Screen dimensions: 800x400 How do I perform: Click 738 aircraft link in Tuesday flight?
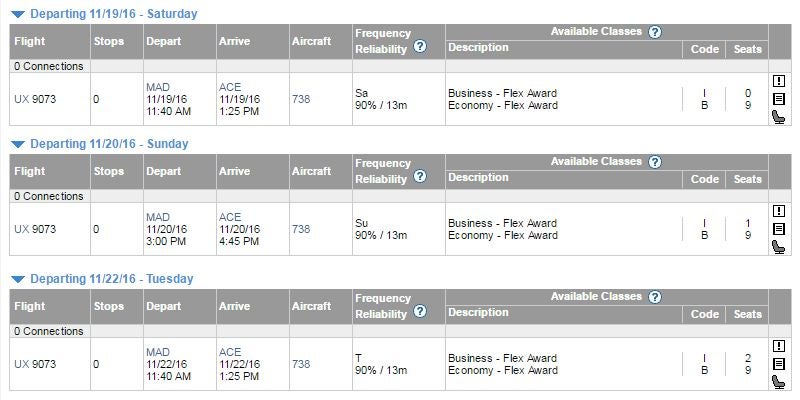[301, 364]
